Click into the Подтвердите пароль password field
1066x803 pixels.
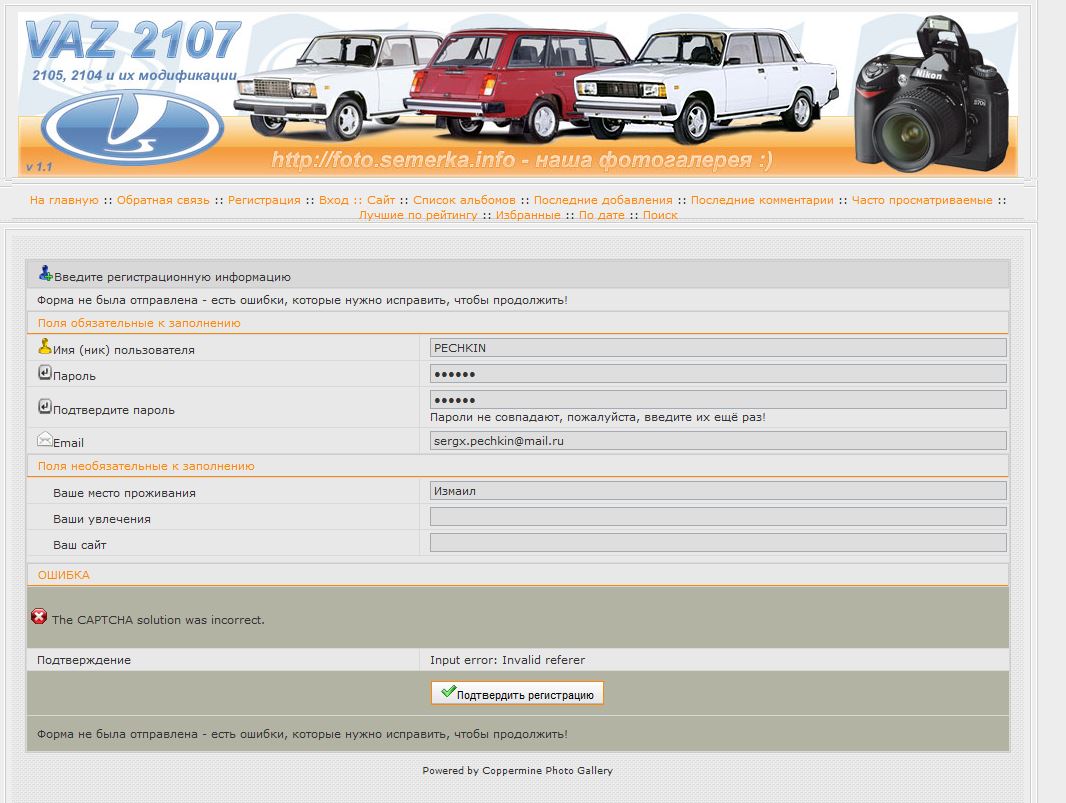tap(717, 400)
